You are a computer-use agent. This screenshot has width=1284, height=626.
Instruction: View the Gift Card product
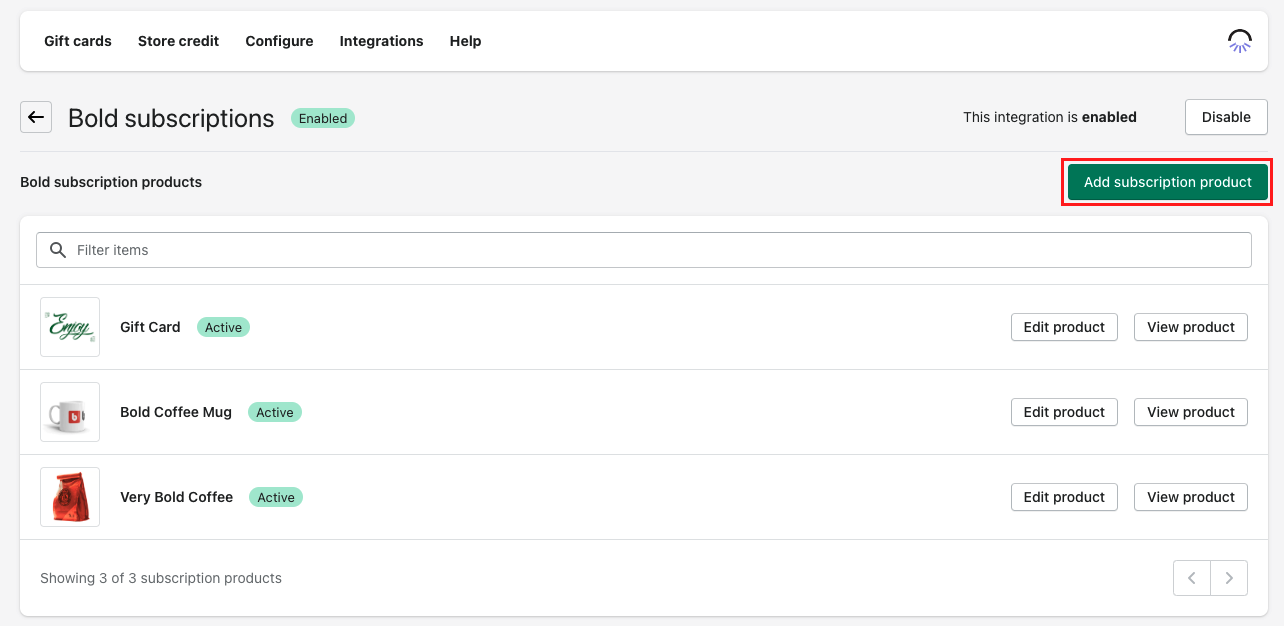pos(1191,327)
